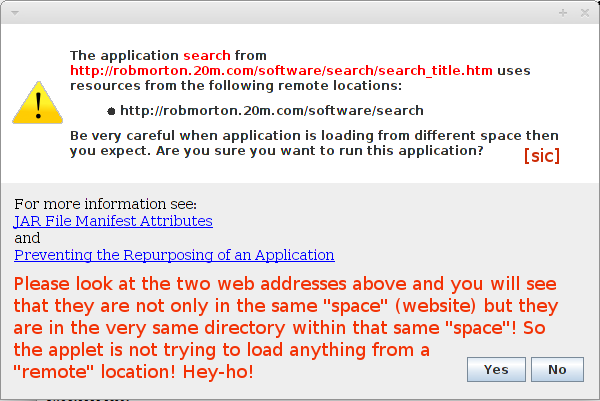Click the red '[sic]' annotation text
Viewport: 600px width, 401px height.
tap(542, 156)
